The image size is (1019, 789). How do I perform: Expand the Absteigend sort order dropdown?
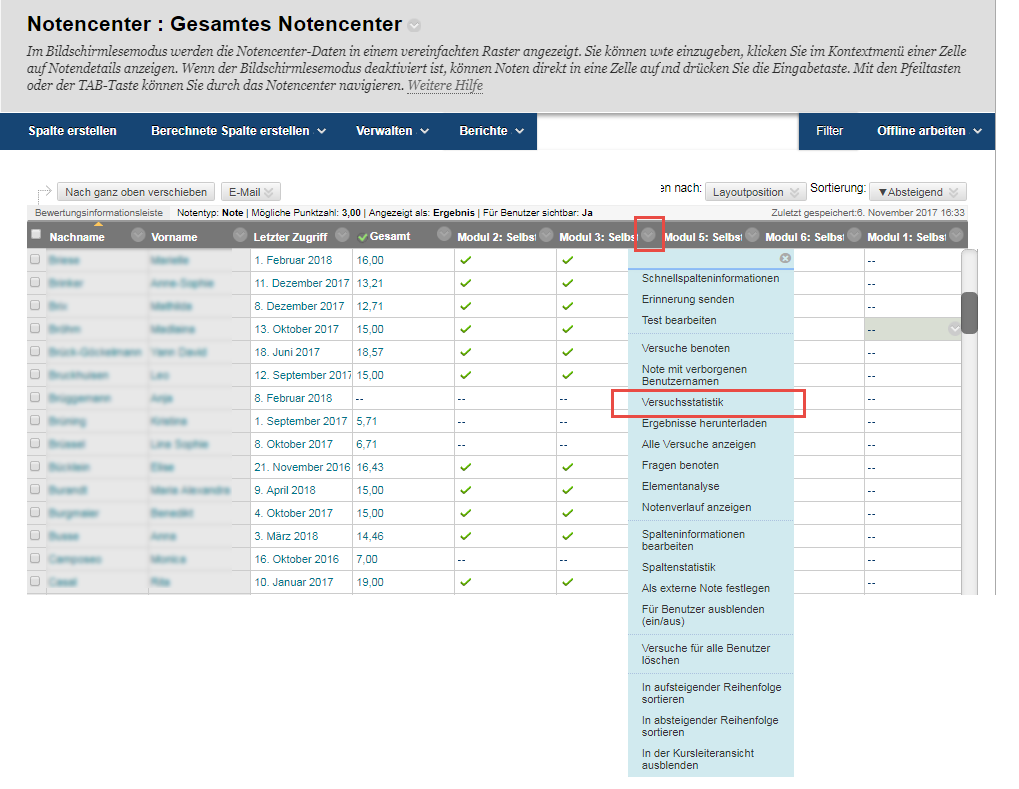(x=917, y=192)
